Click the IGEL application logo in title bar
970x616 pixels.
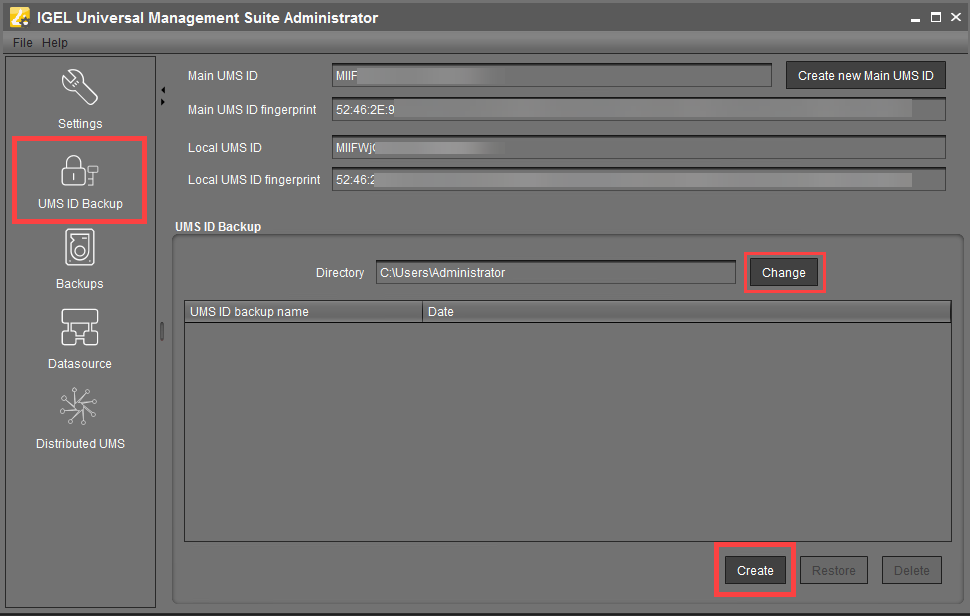(x=19, y=17)
